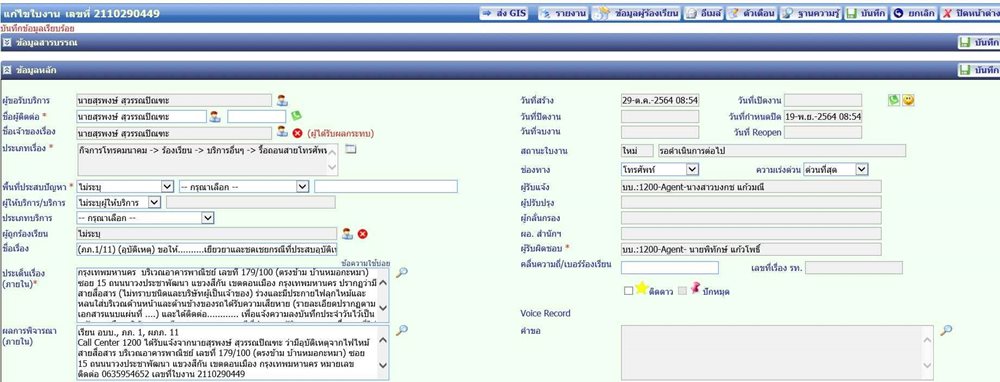This screenshot has width=1000, height=382.
Task: Click the person icon beside ผู้ขอรับบริการ
Action: click(282, 100)
